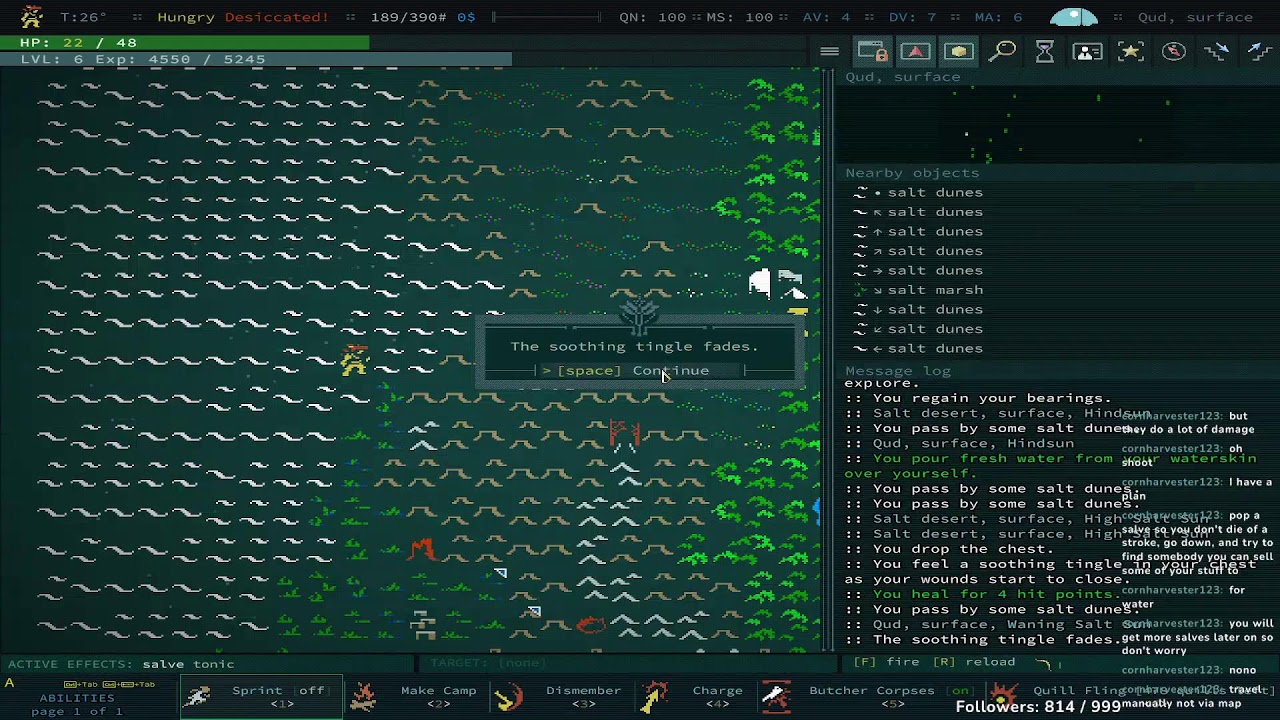Screen dimensions: 1280x720
Task: Select the first 'salt dunes' row marked with a dot
Action: coord(918,192)
